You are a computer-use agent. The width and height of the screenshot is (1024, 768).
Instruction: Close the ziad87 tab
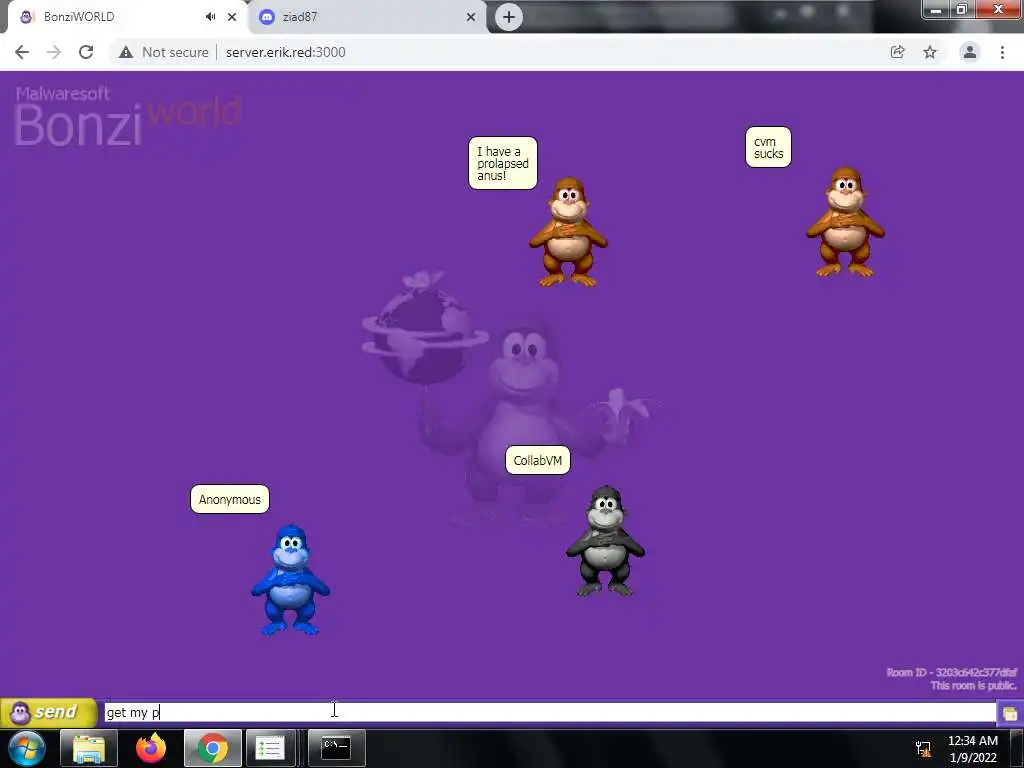pos(471,17)
